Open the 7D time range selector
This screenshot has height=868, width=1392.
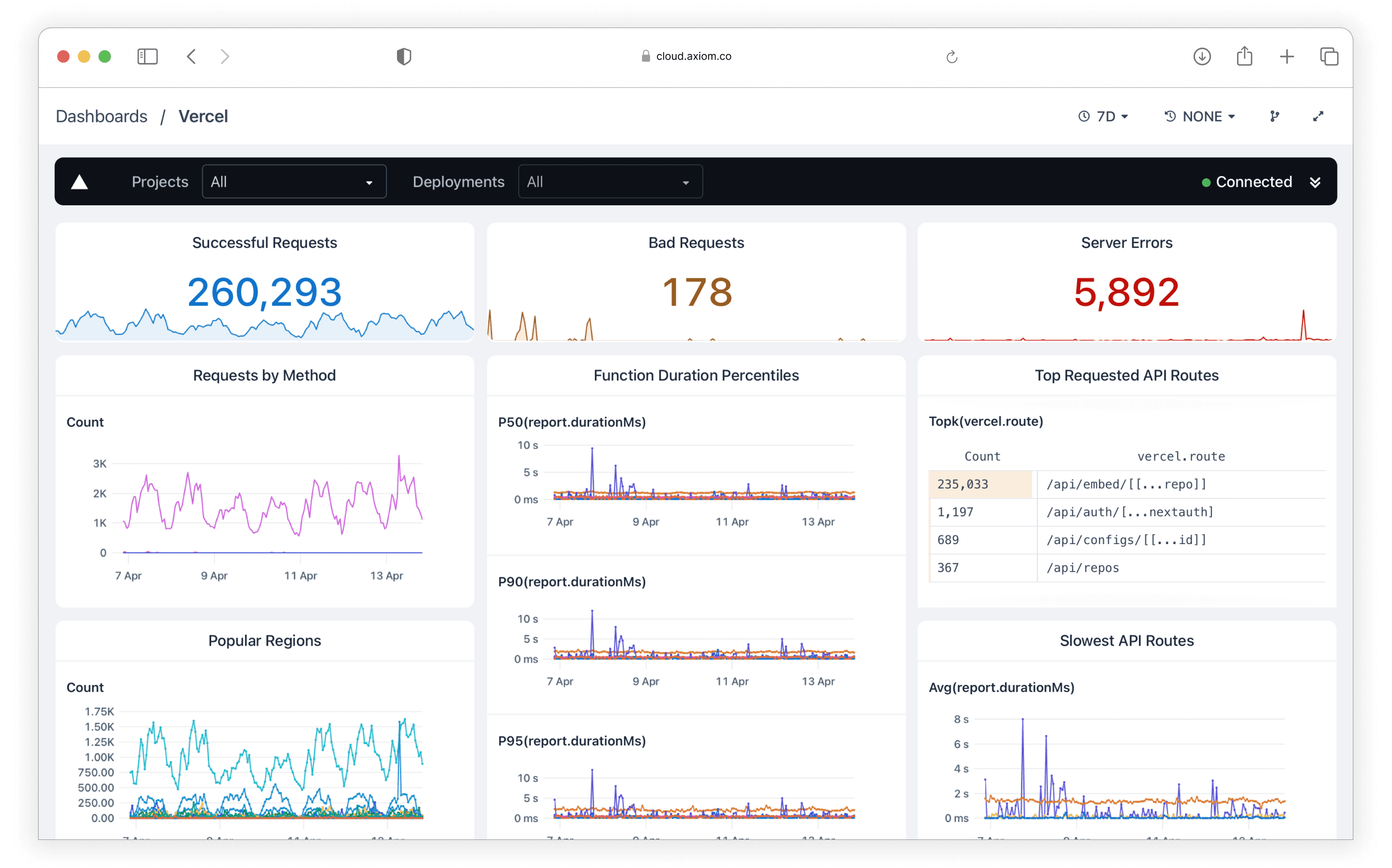pyautogui.click(x=1103, y=116)
